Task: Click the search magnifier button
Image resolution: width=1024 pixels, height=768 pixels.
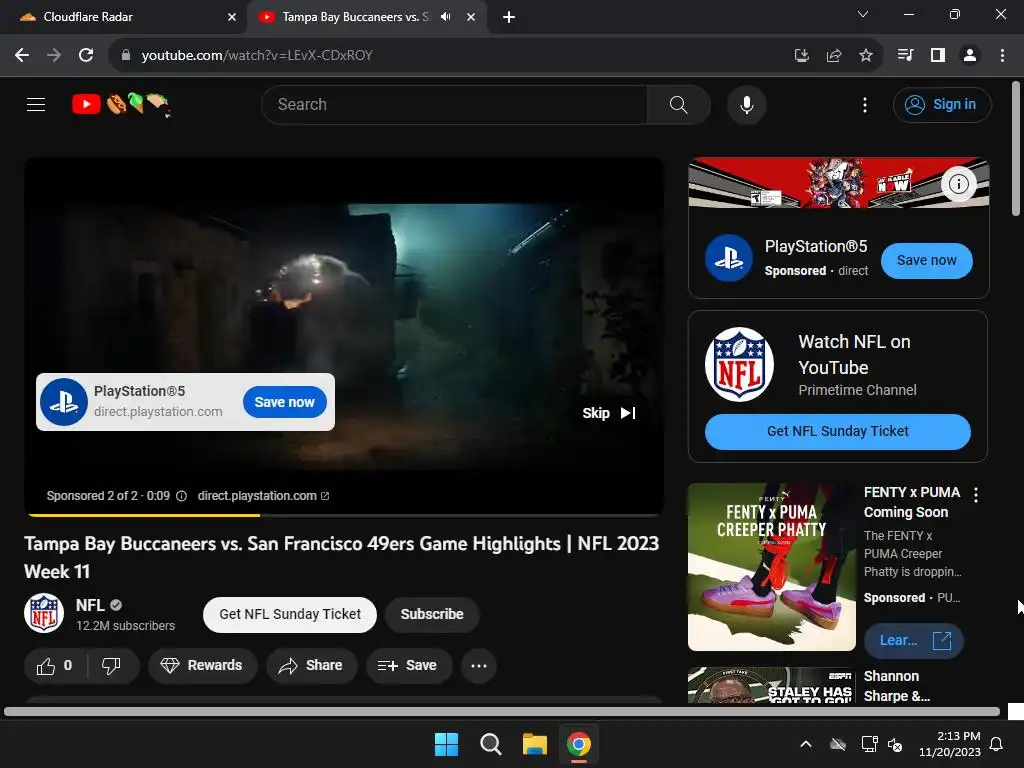Action: tap(679, 104)
